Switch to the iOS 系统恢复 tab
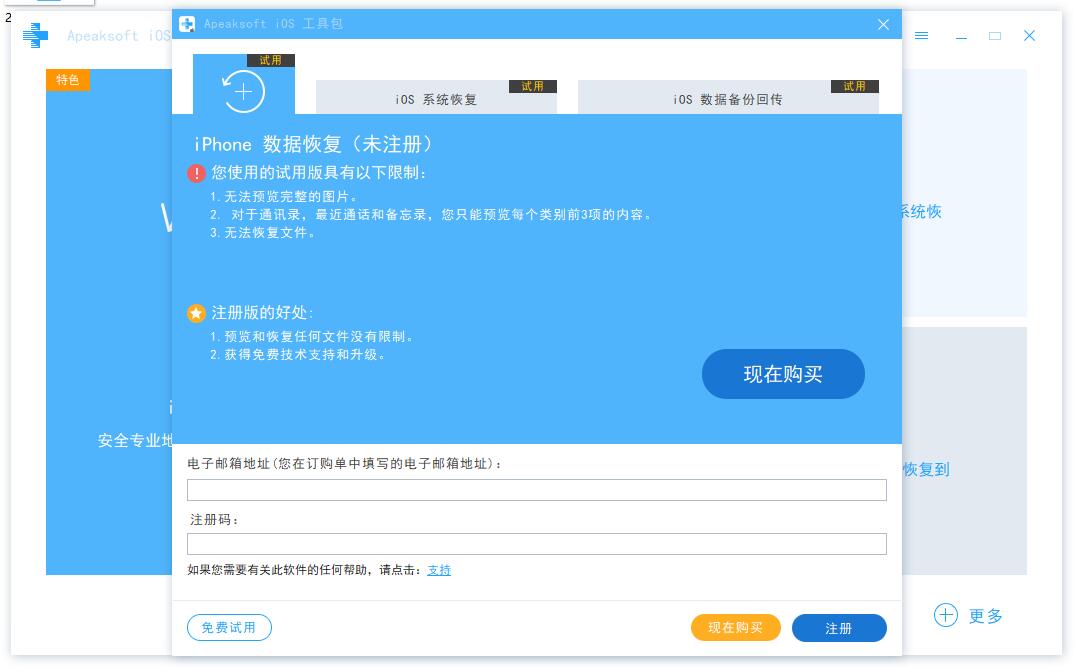Viewport: 1075px width, 668px height. click(x=436, y=97)
